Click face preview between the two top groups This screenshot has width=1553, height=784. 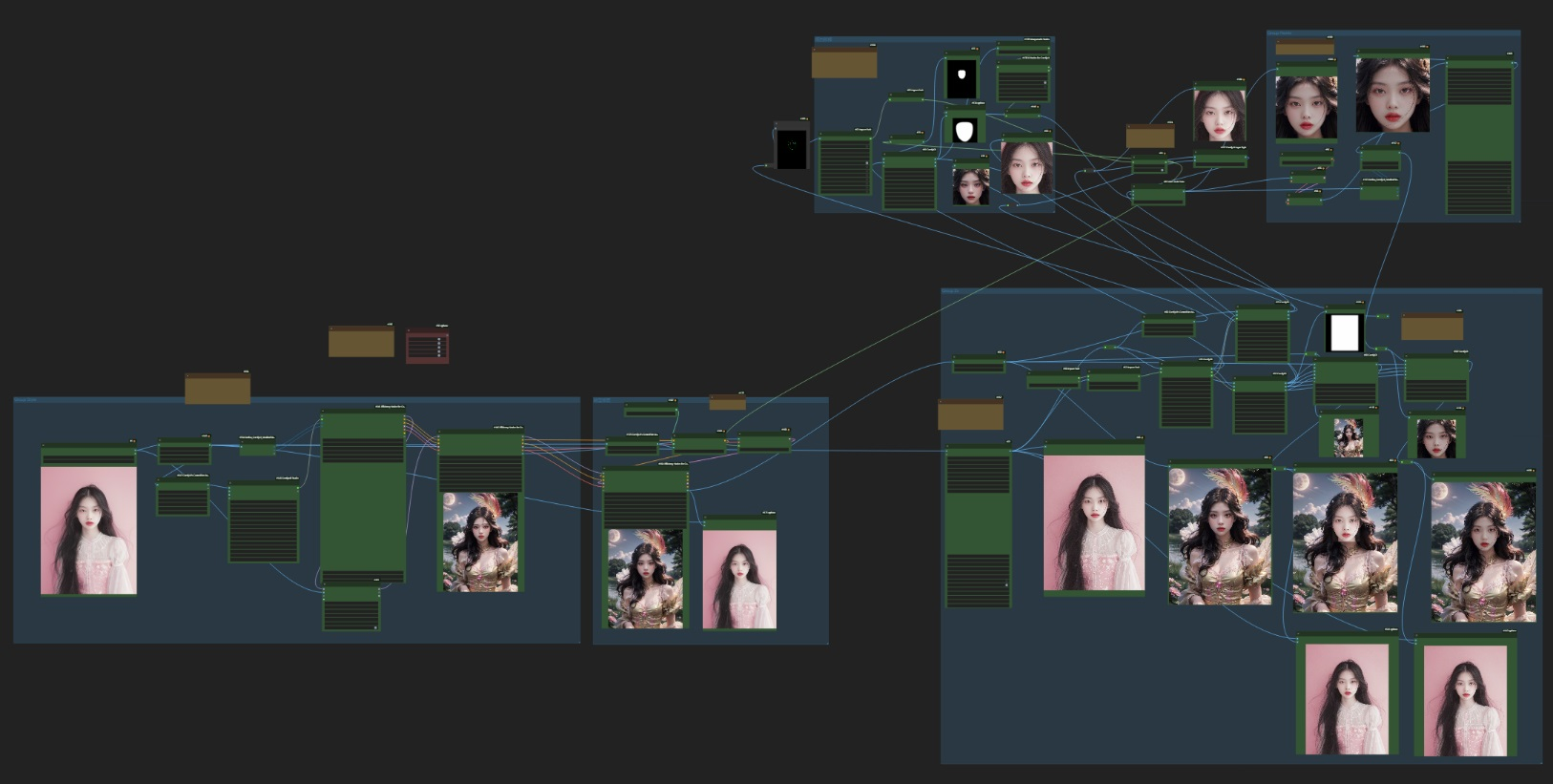click(1220, 116)
